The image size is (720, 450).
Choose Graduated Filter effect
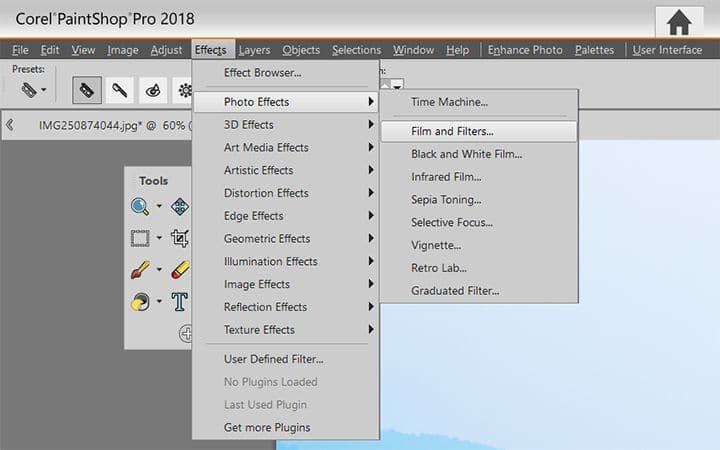479,291
